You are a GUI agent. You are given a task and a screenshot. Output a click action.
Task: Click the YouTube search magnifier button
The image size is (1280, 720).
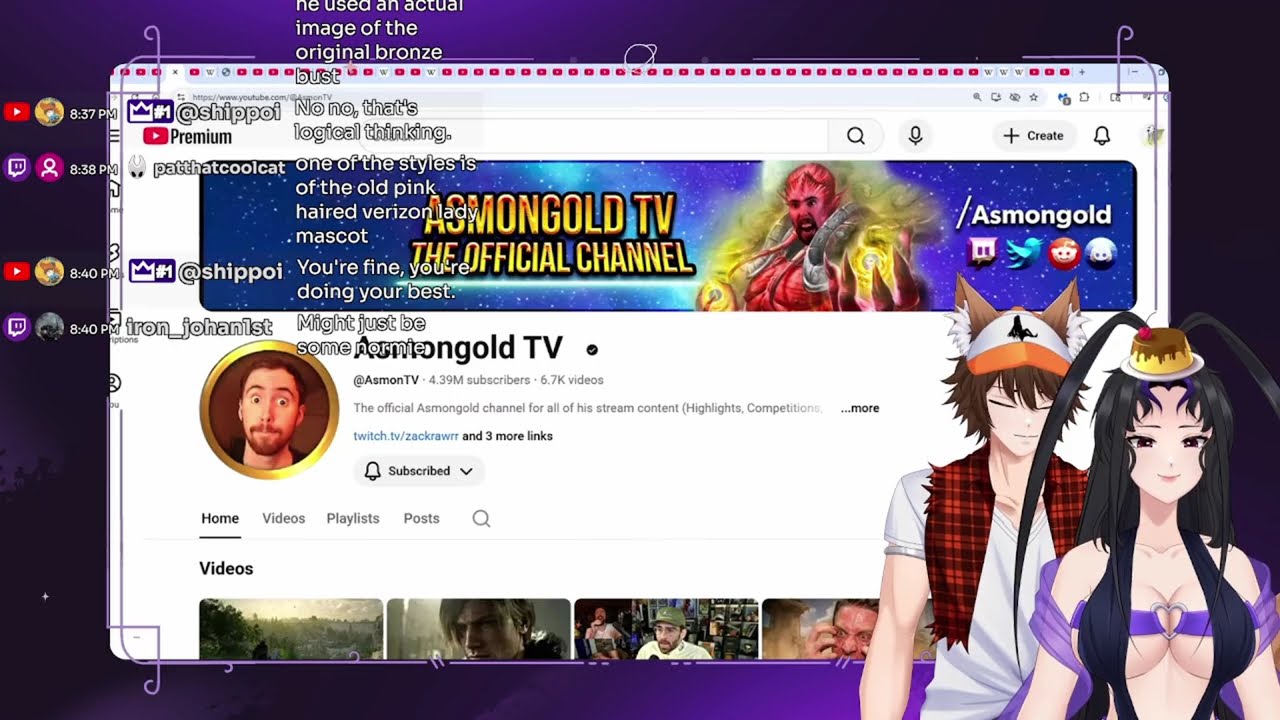coord(855,136)
